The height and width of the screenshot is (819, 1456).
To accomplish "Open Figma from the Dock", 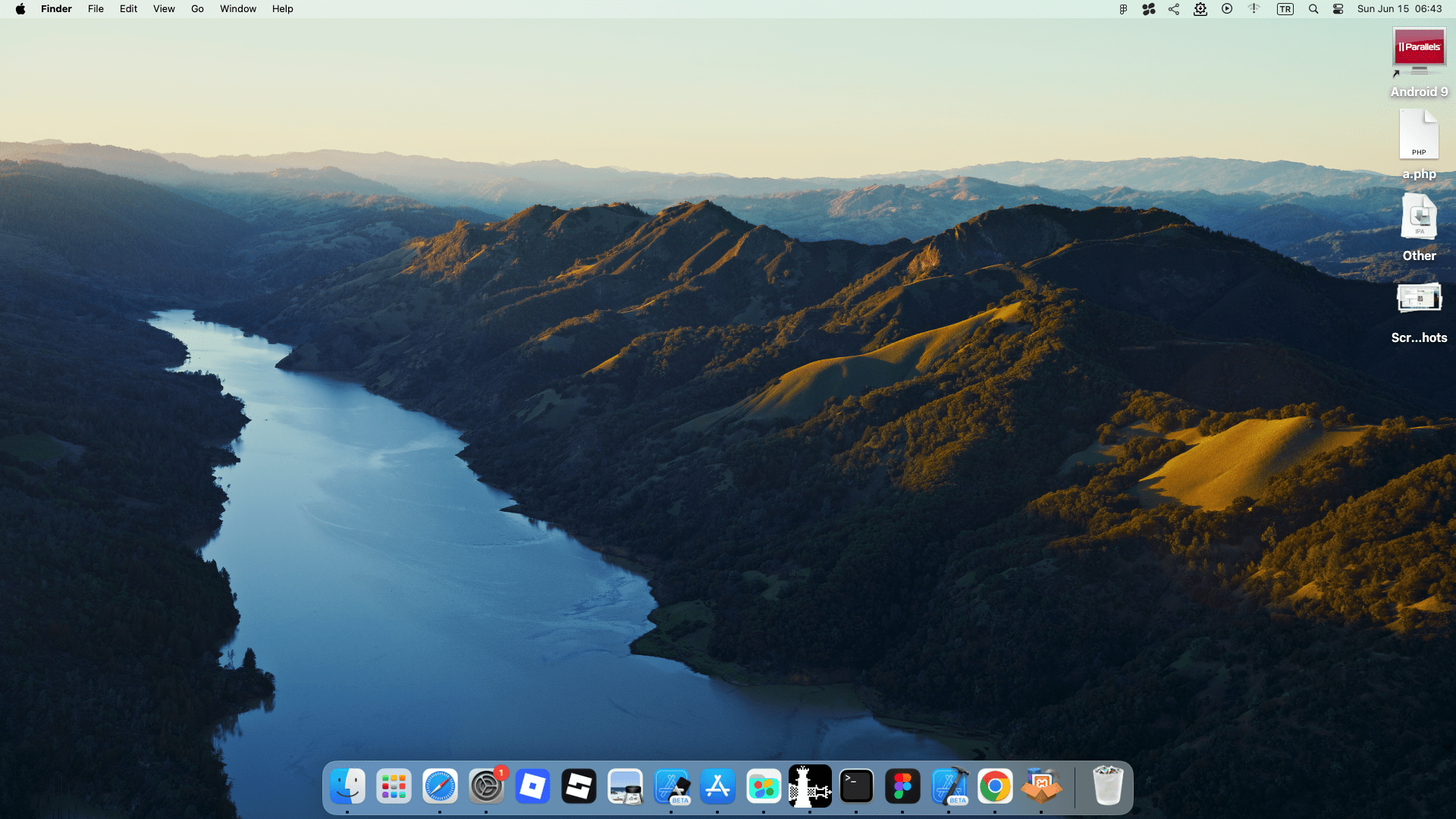I will point(902,786).
